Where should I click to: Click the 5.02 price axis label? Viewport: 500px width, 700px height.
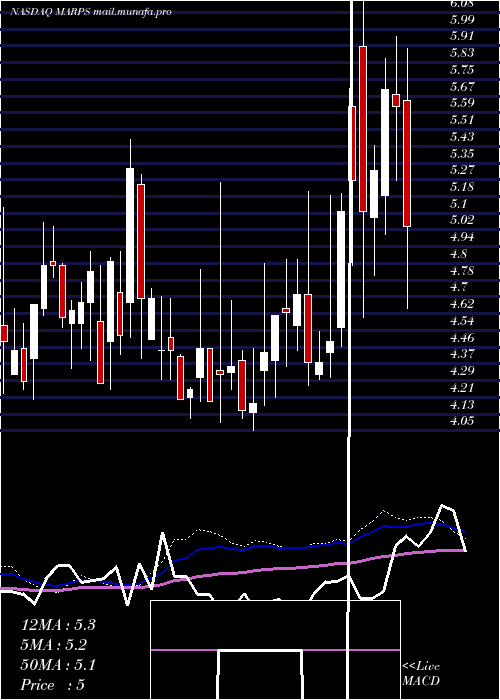coord(462,220)
